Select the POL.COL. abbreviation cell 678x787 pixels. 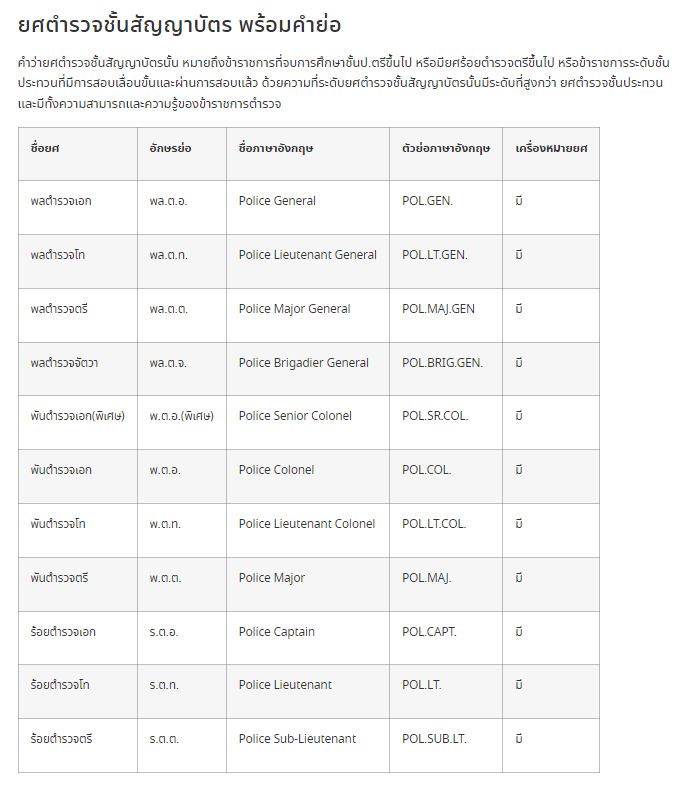426,470
